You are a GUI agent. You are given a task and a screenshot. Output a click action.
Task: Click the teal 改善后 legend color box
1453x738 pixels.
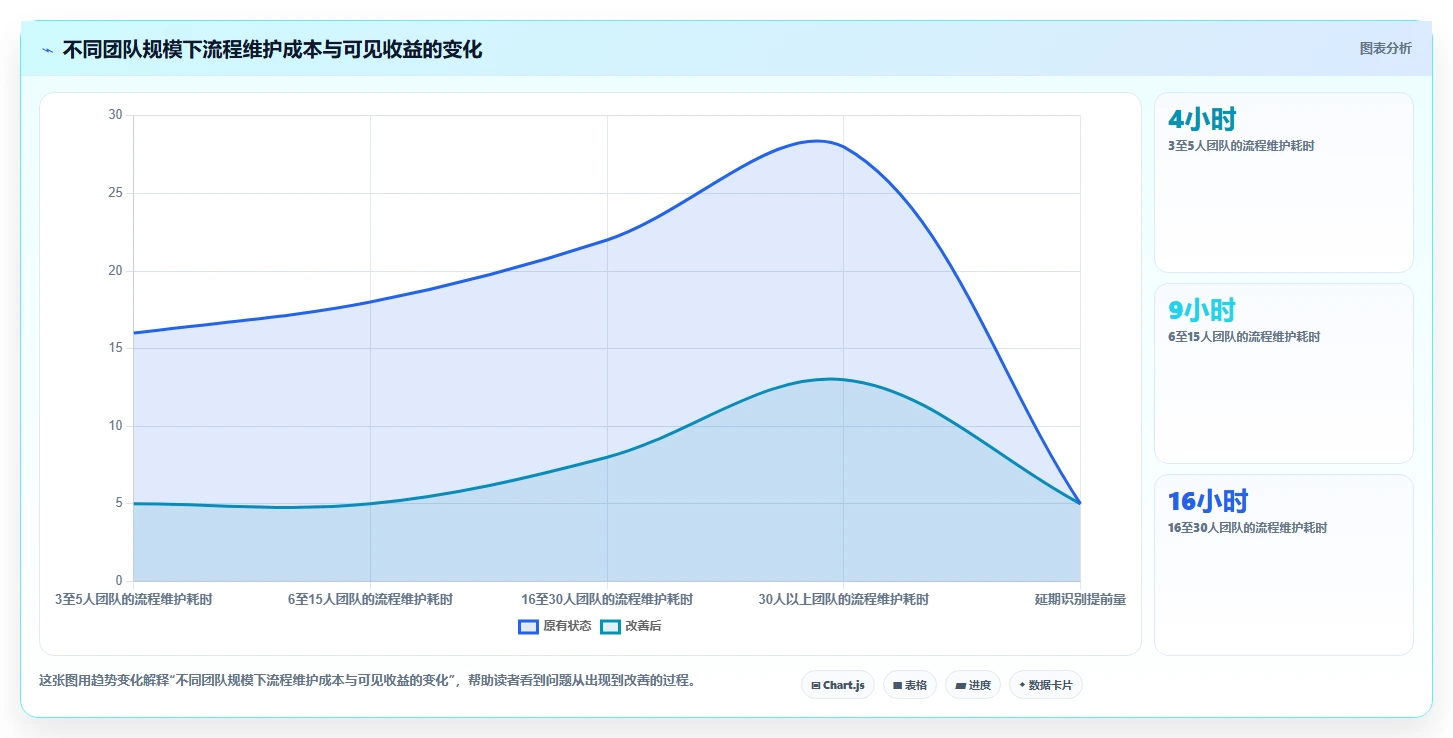coord(610,626)
